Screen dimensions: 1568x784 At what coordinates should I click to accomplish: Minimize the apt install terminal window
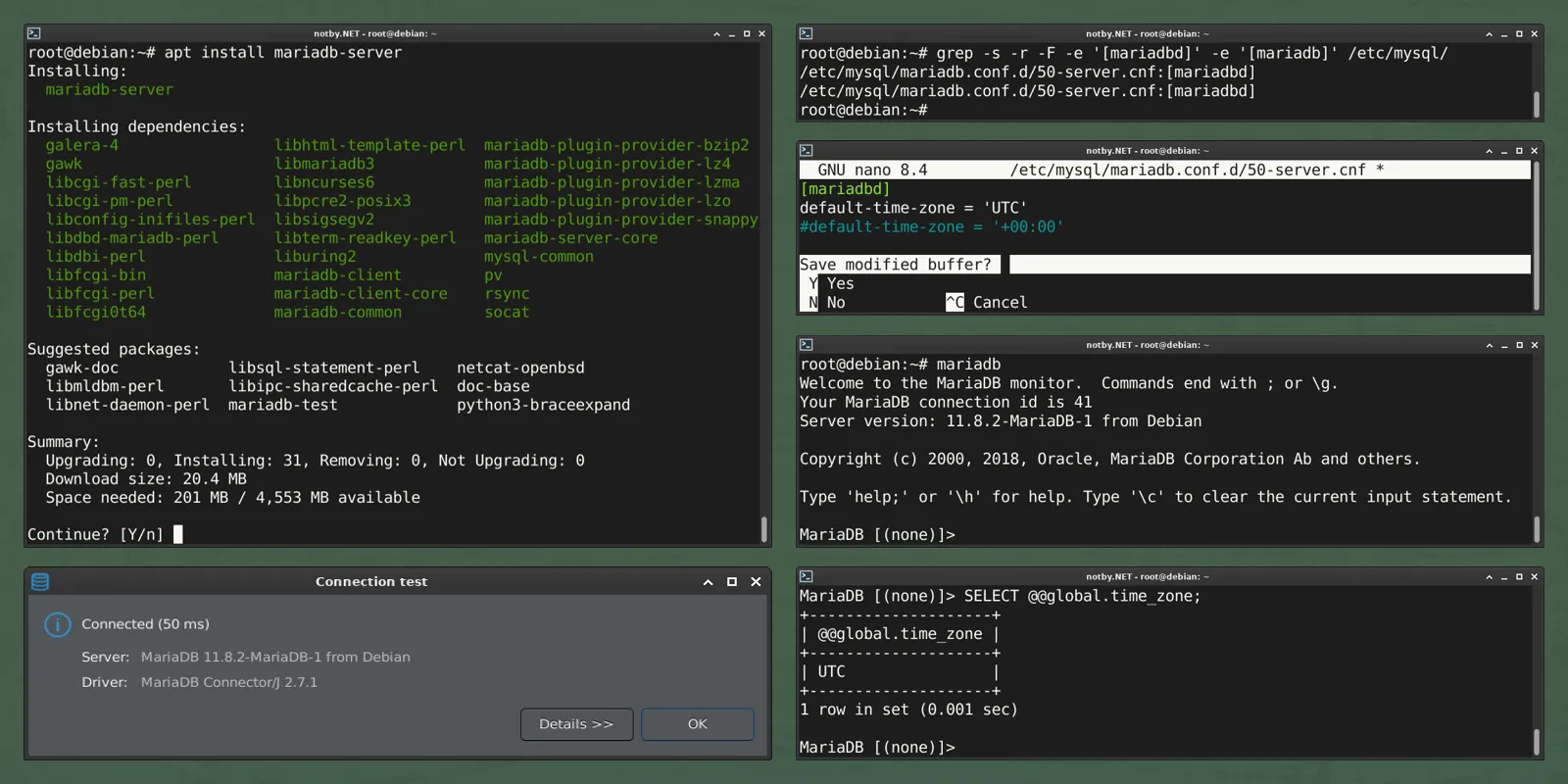click(732, 33)
